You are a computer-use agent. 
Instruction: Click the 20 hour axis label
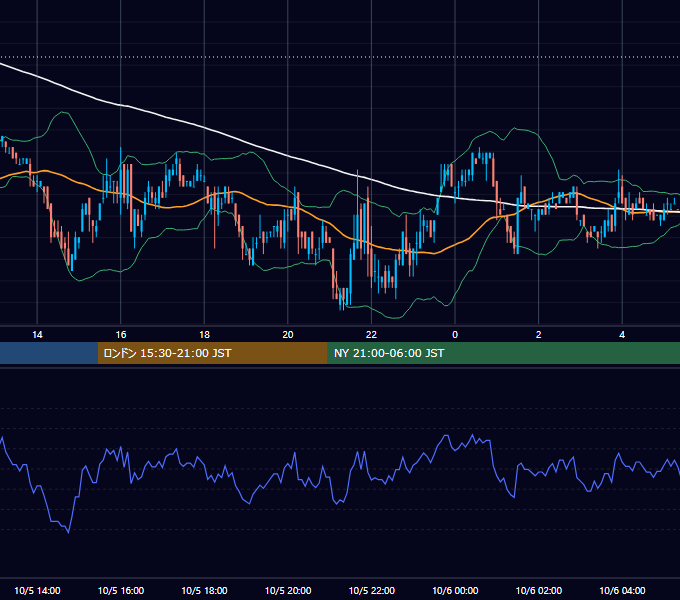288,335
